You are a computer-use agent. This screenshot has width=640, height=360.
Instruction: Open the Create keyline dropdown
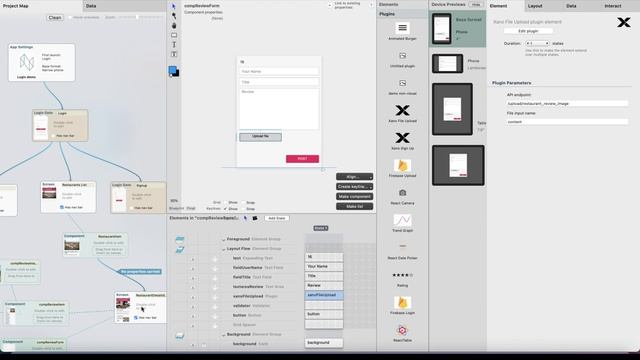[354, 187]
